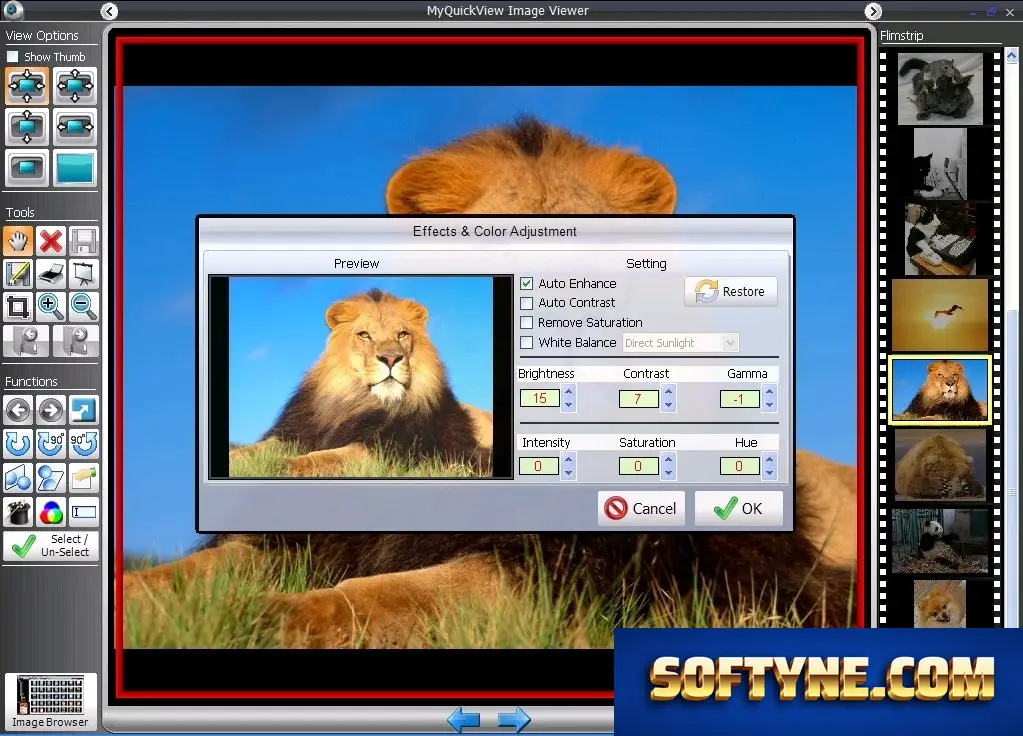Select the crop tool icon
The height and width of the screenshot is (736, 1023).
(18, 307)
